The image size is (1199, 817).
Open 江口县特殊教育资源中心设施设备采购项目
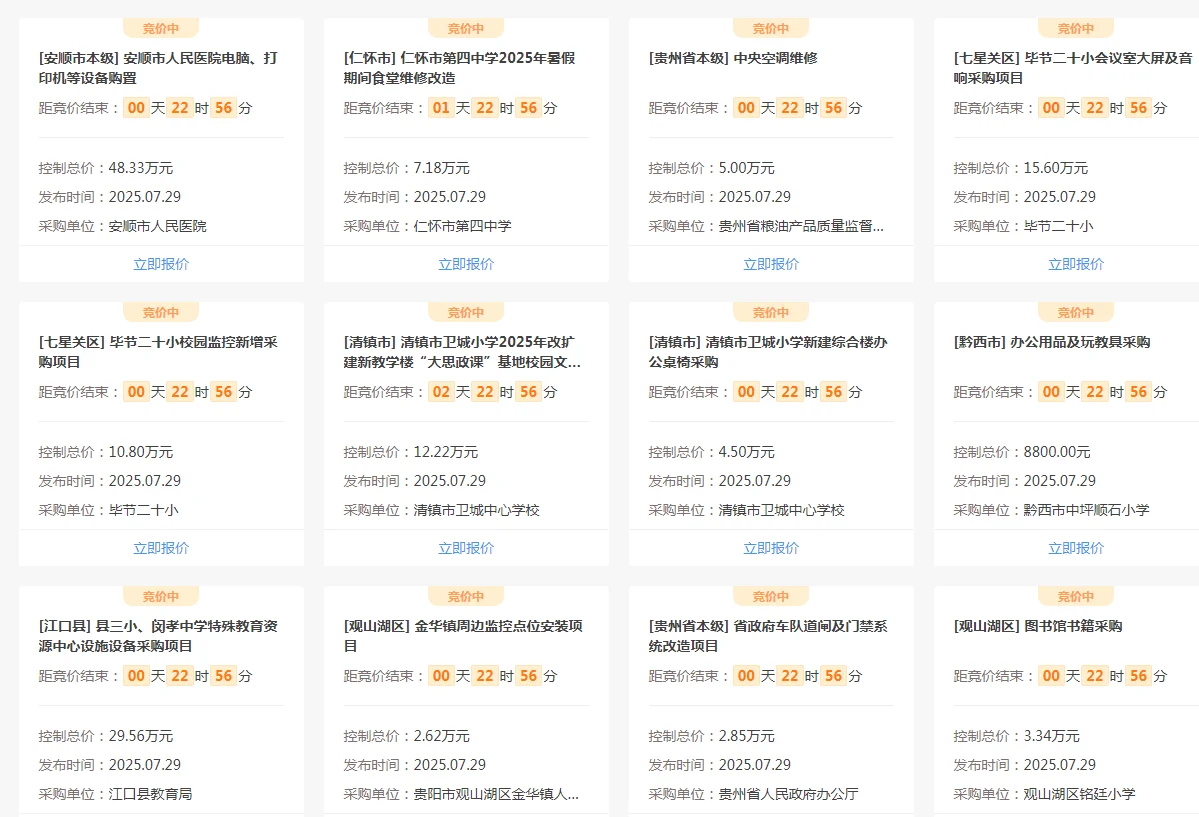coord(160,636)
